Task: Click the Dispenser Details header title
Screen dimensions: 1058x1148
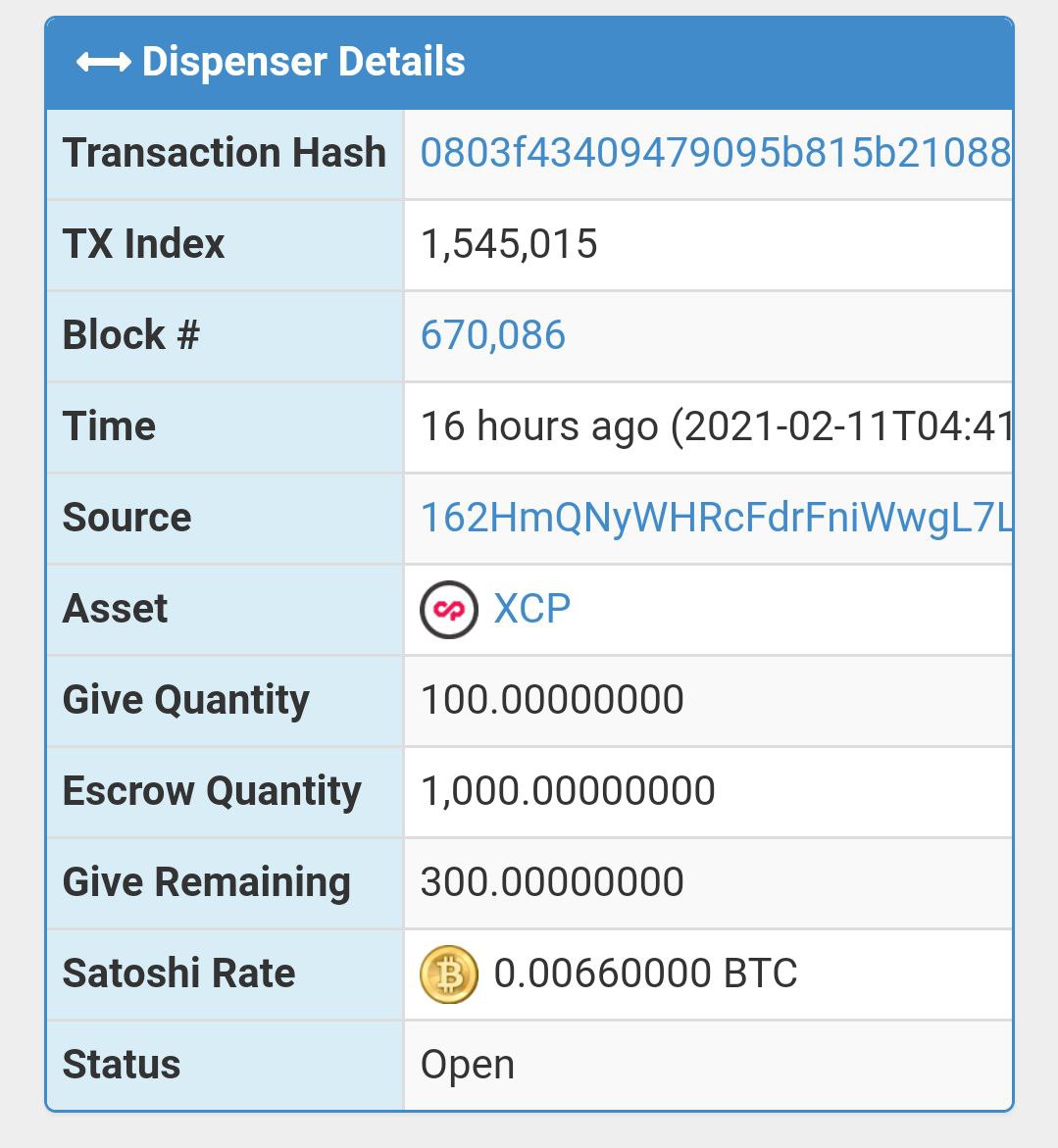Action: tap(303, 62)
